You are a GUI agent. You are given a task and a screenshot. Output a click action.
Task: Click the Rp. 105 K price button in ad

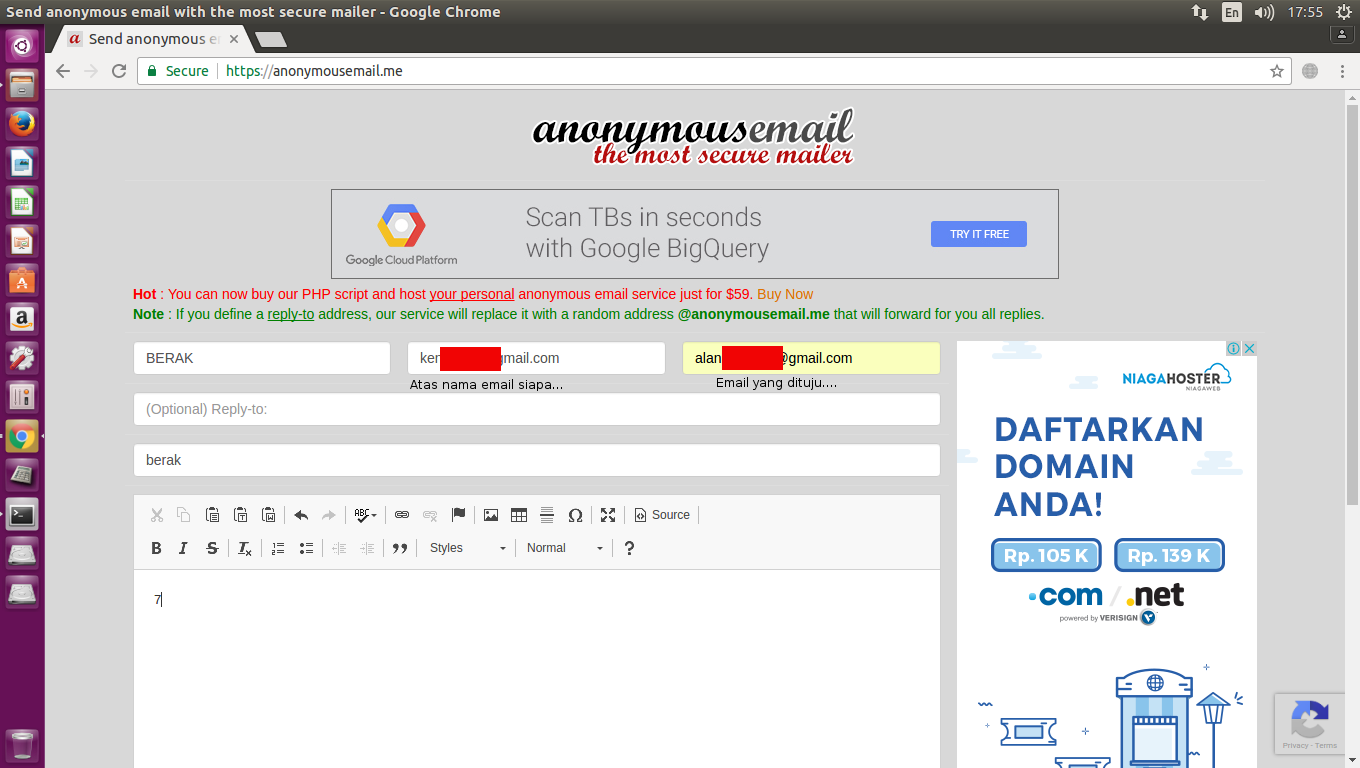(1046, 556)
